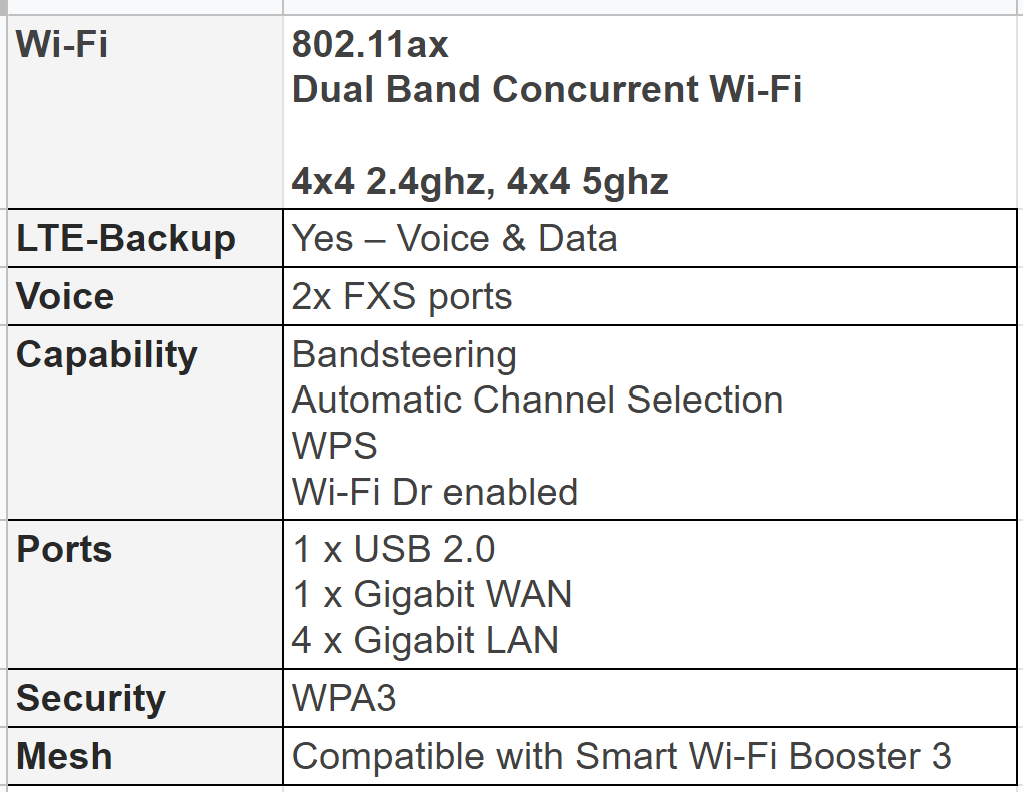The height and width of the screenshot is (792, 1023).
Task: Select the 1 x USB 2.0 line
Action: (393, 549)
